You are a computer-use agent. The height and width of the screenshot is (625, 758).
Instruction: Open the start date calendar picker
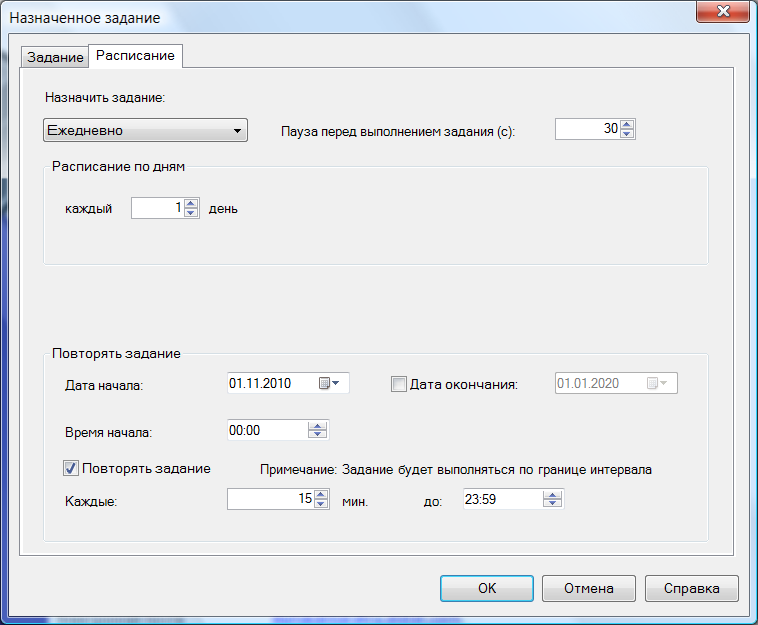point(329,383)
